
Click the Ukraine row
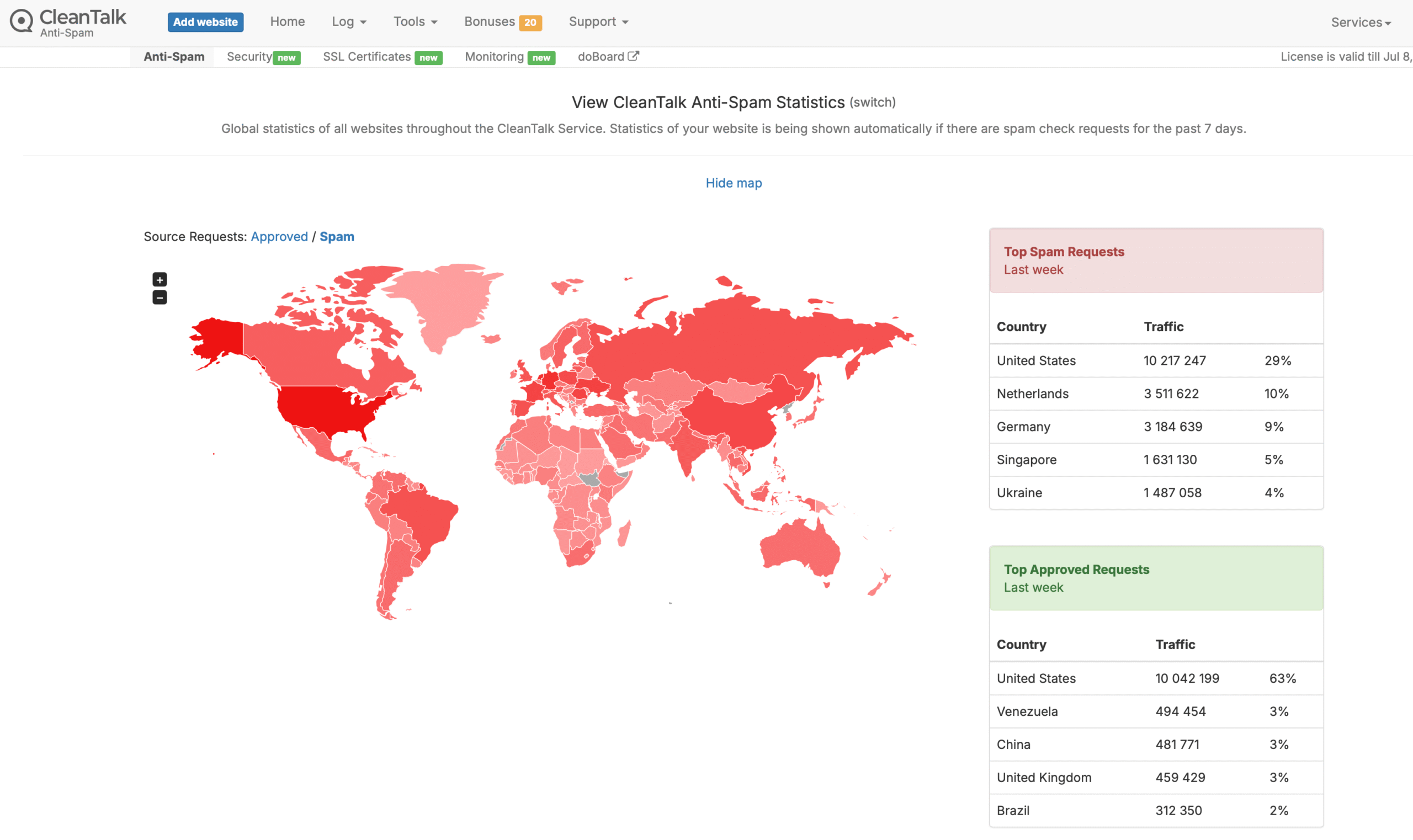tap(1156, 492)
